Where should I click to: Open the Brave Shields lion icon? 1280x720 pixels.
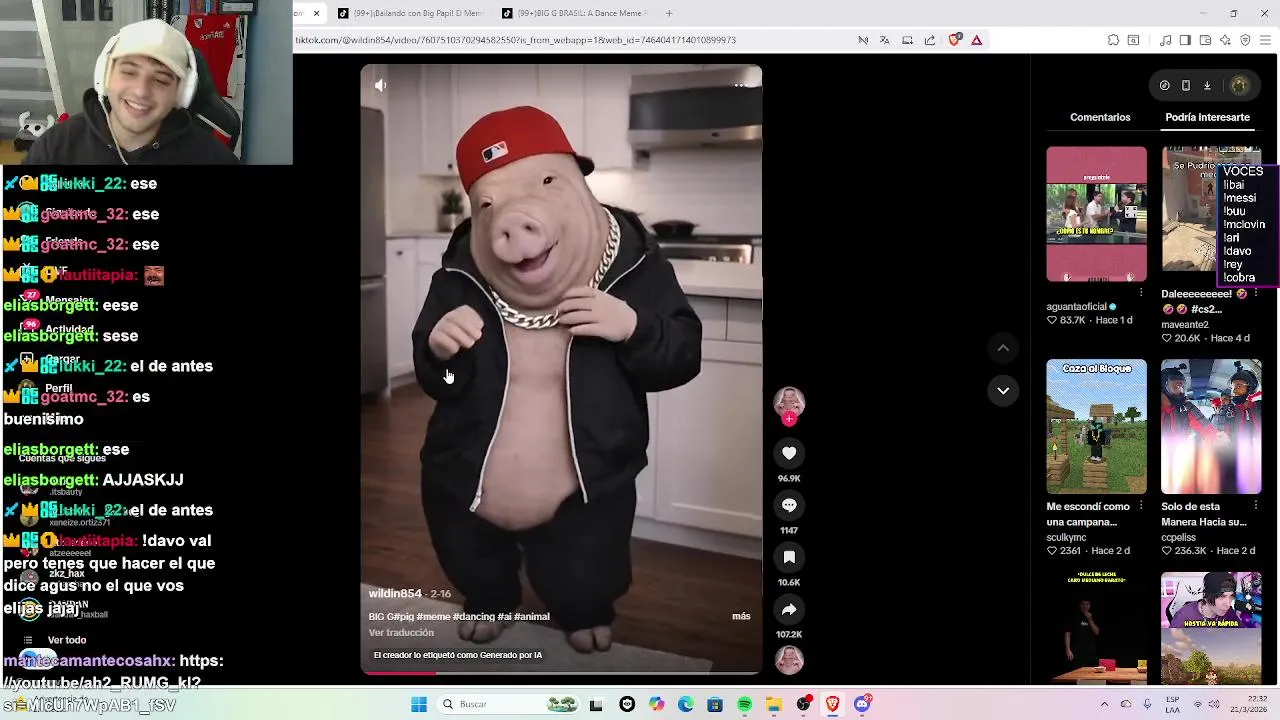[954, 40]
